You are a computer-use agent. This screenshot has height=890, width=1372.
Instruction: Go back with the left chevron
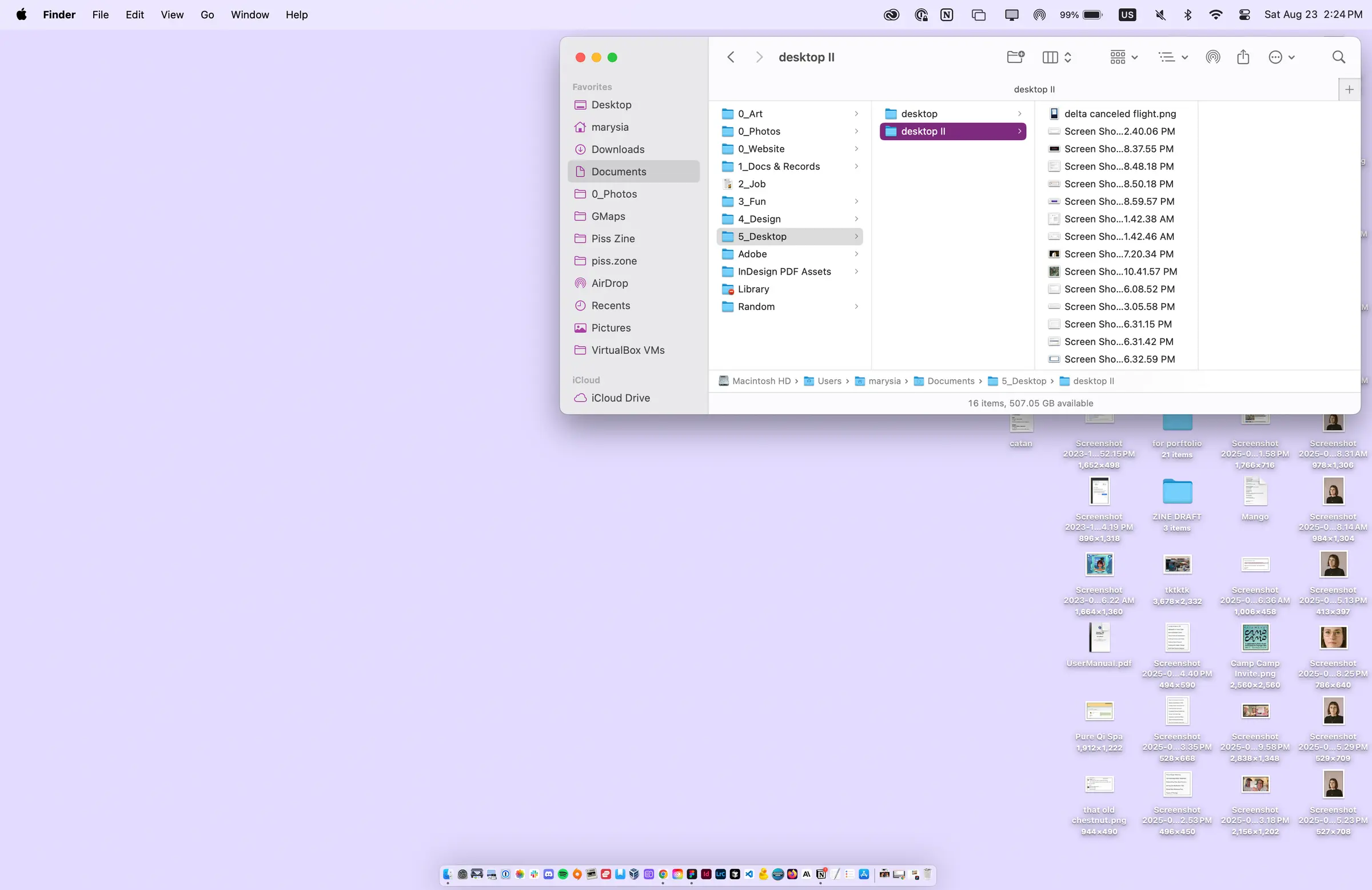point(731,57)
